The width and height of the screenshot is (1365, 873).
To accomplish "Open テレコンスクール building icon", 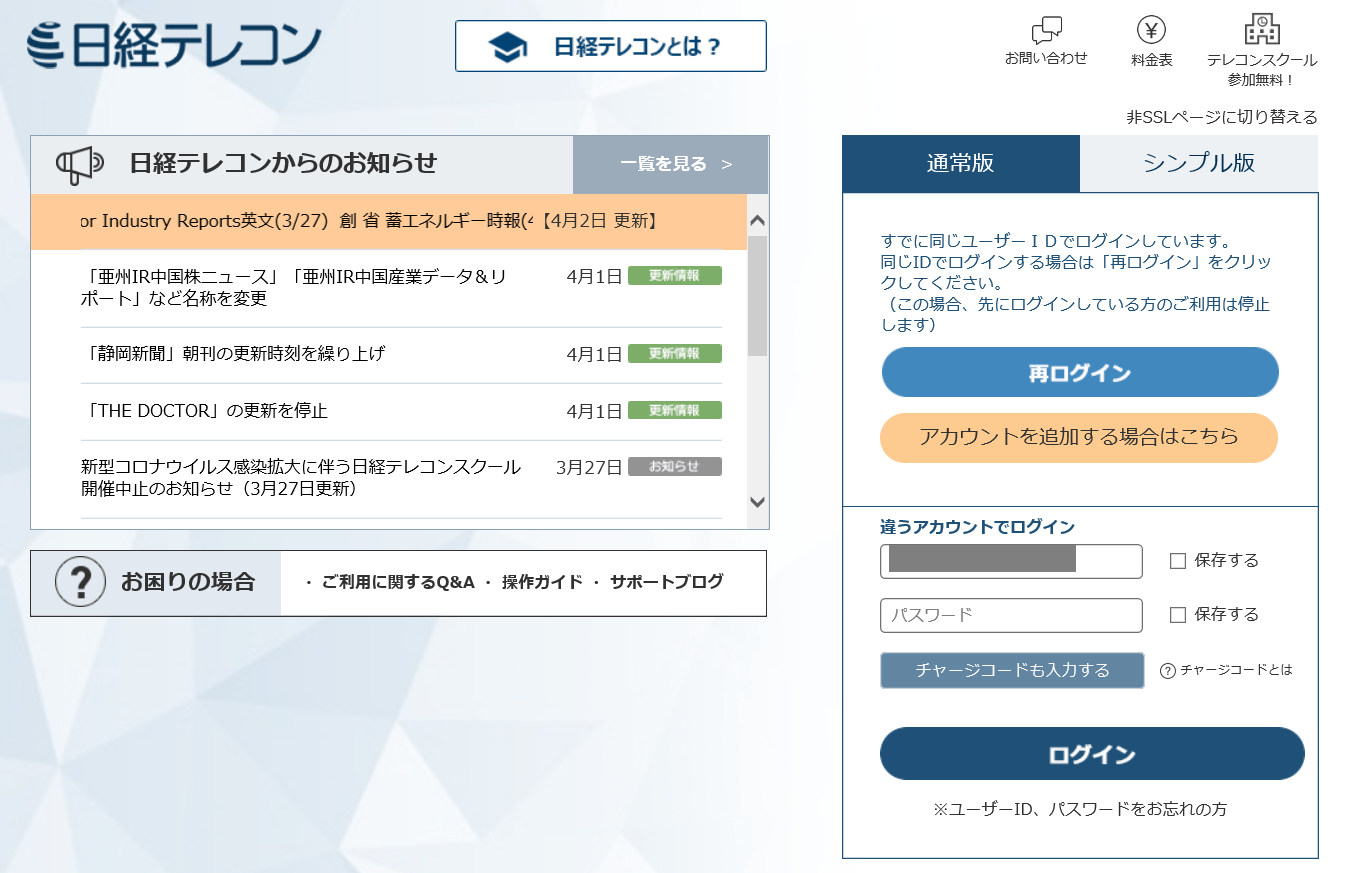I will point(1262,30).
